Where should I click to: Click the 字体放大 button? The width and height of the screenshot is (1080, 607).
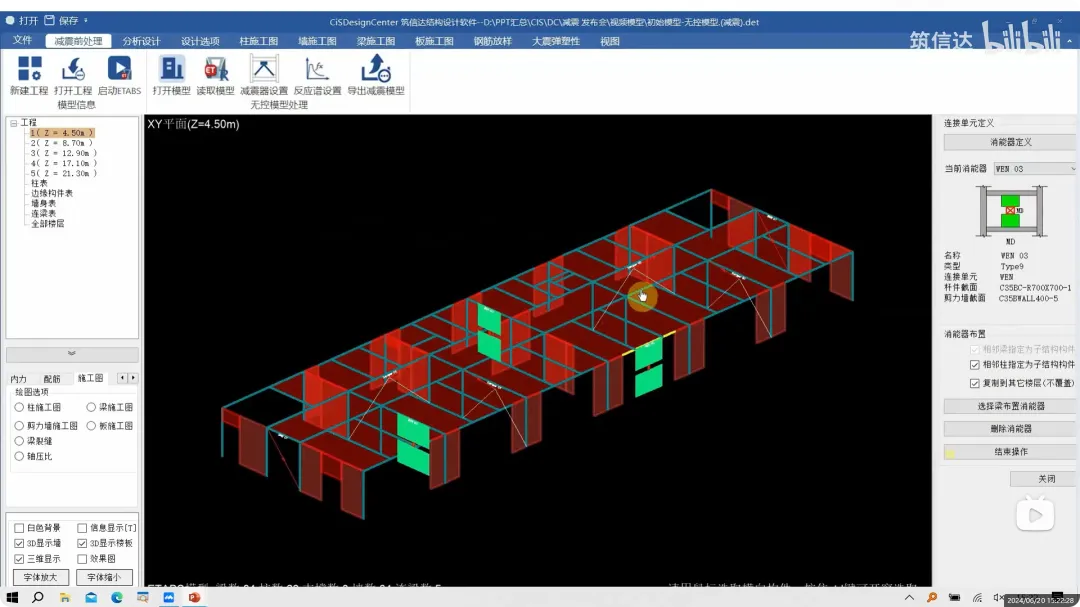[41, 577]
